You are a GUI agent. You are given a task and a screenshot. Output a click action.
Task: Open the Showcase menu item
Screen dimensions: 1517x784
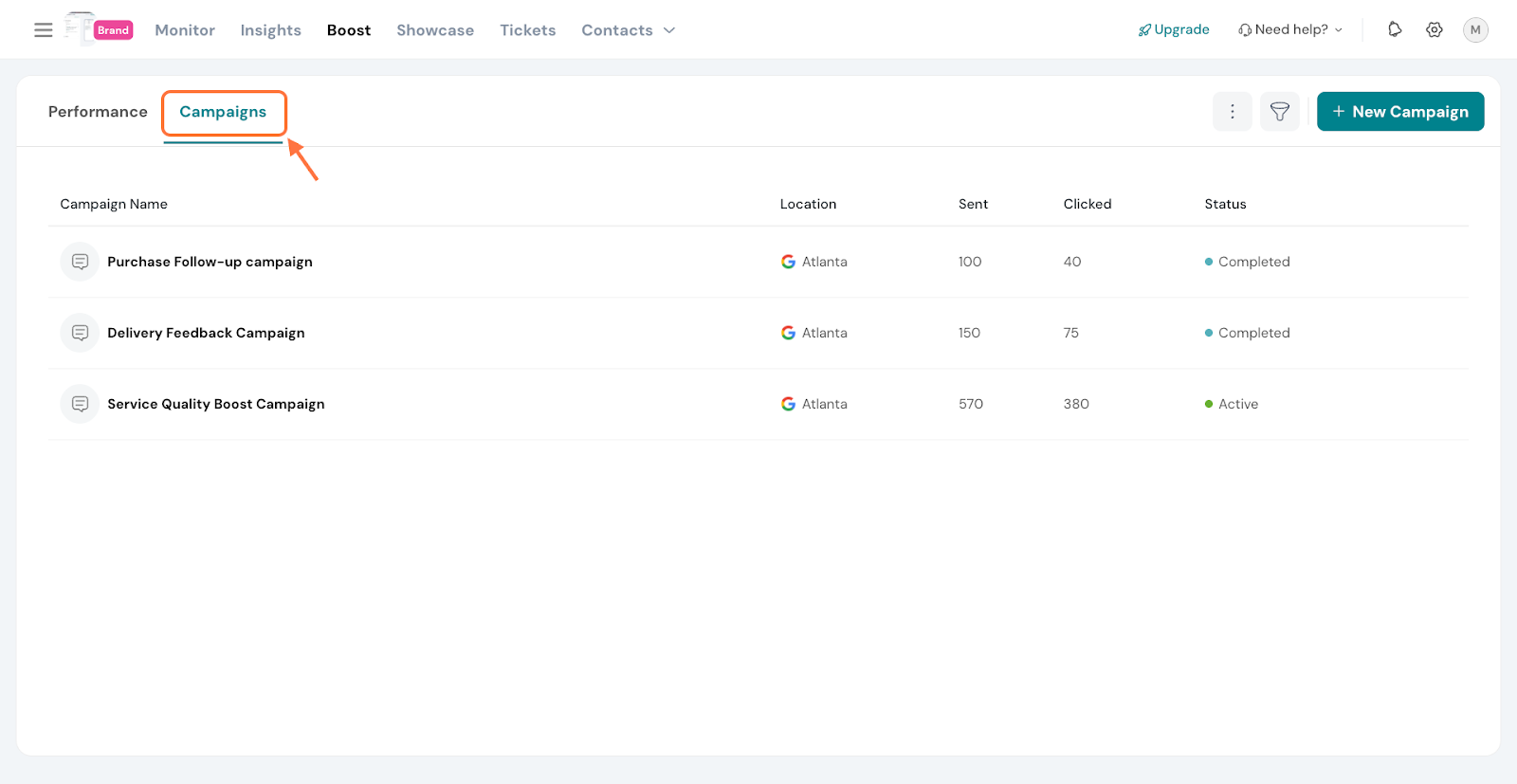[x=435, y=30]
